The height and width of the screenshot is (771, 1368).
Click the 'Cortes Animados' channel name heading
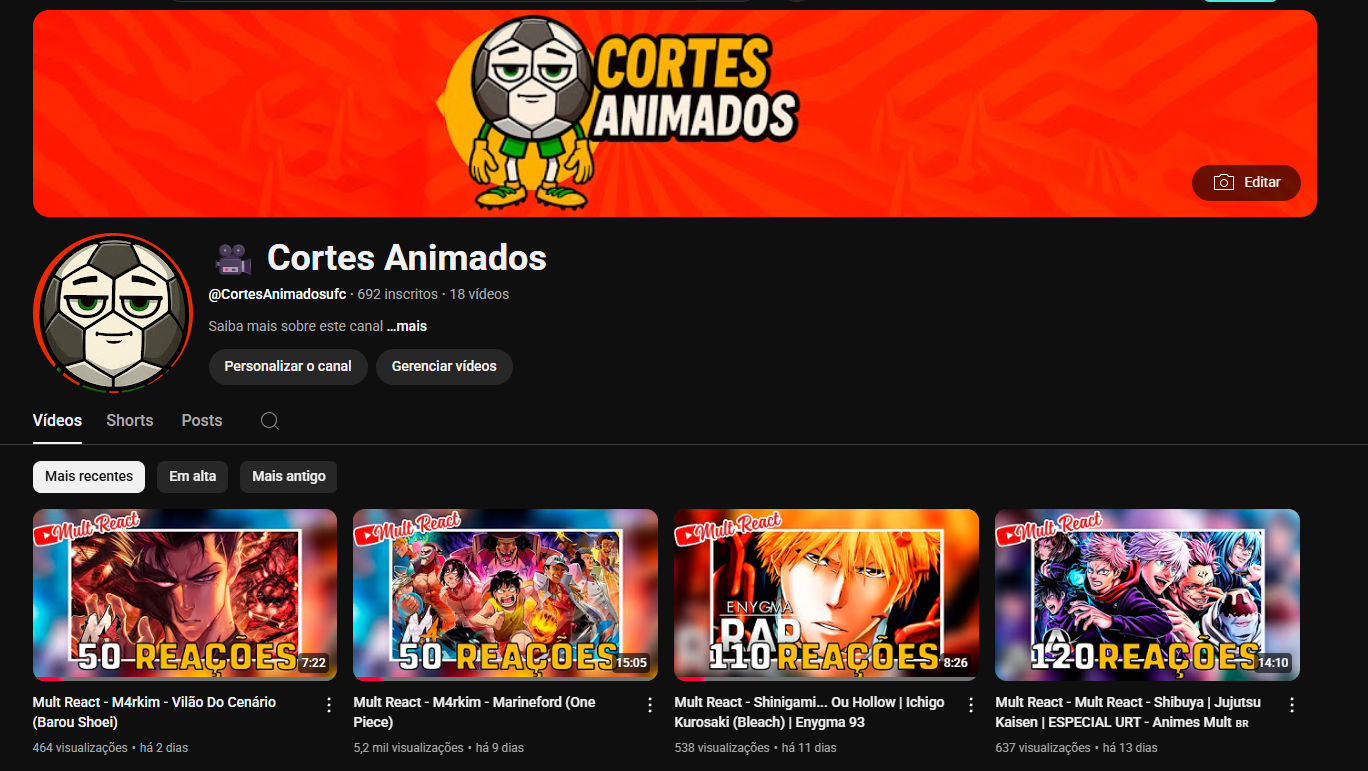coord(407,258)
